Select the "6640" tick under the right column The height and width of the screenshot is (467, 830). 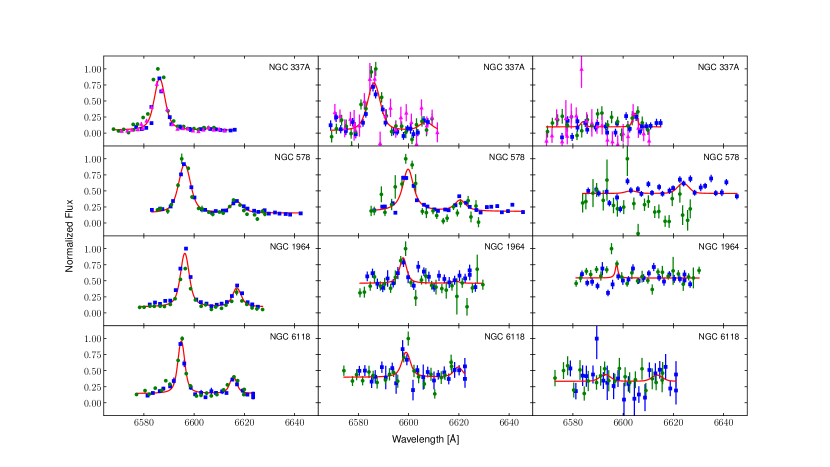[x=724, y=423]
